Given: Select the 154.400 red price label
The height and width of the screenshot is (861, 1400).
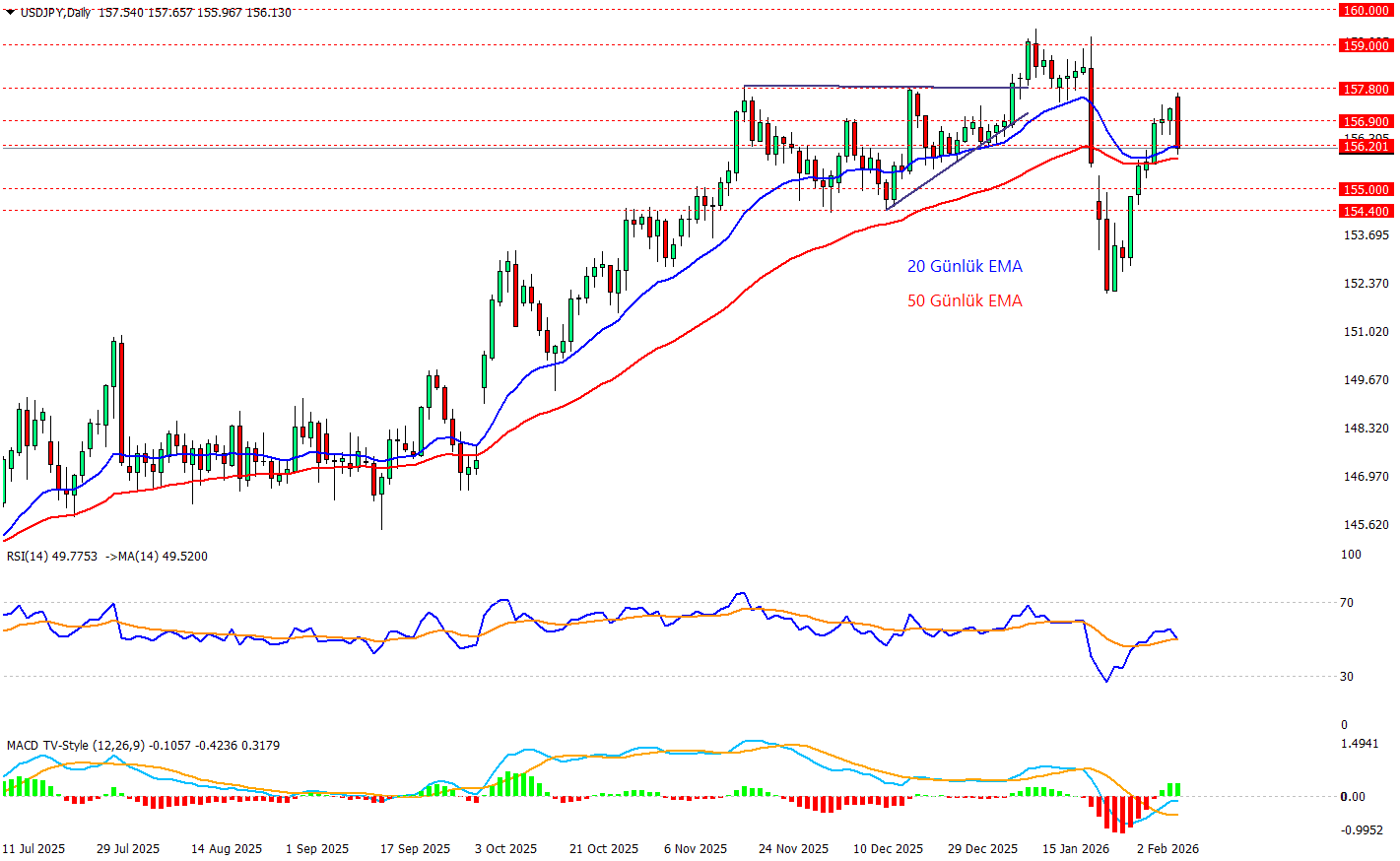Looking at the screenshot, I should (x=1366, y=211).
